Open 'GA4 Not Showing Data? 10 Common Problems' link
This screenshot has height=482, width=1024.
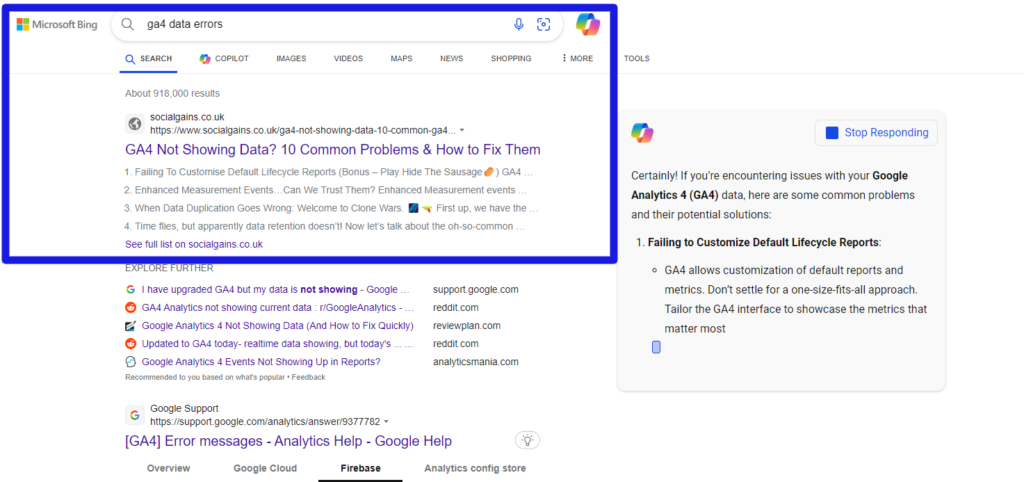click(333, 150)
